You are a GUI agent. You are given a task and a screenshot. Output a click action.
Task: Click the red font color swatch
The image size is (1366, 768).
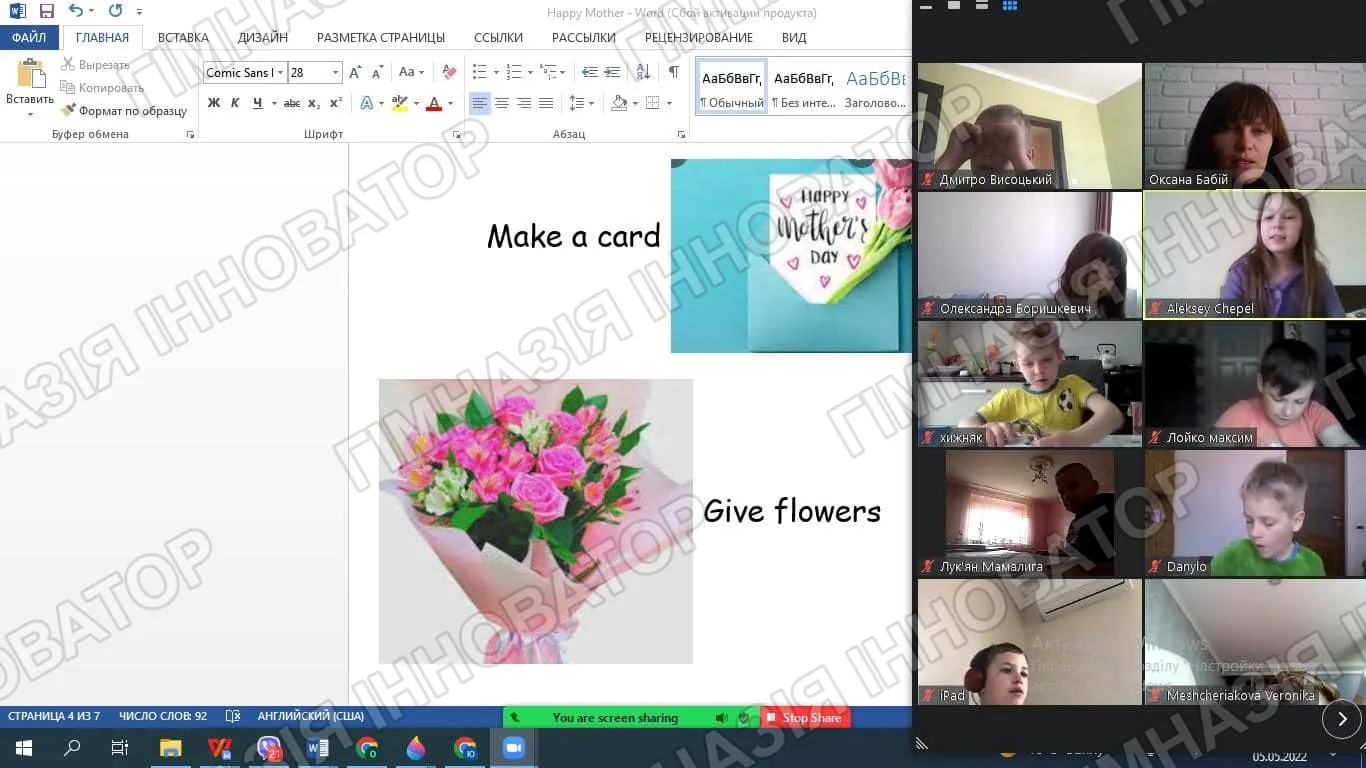(434, 103)
